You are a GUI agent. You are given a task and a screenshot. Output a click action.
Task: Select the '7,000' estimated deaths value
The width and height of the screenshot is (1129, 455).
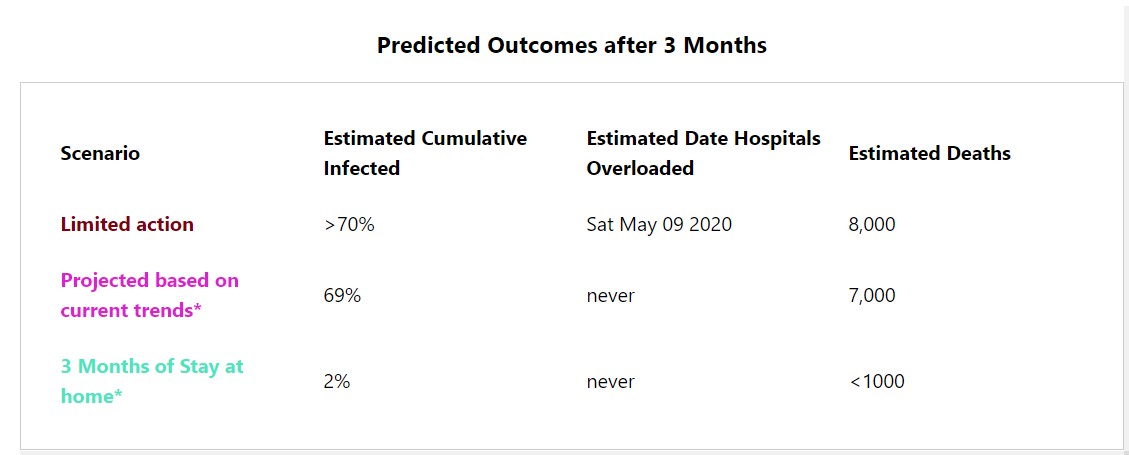(872, 295)
